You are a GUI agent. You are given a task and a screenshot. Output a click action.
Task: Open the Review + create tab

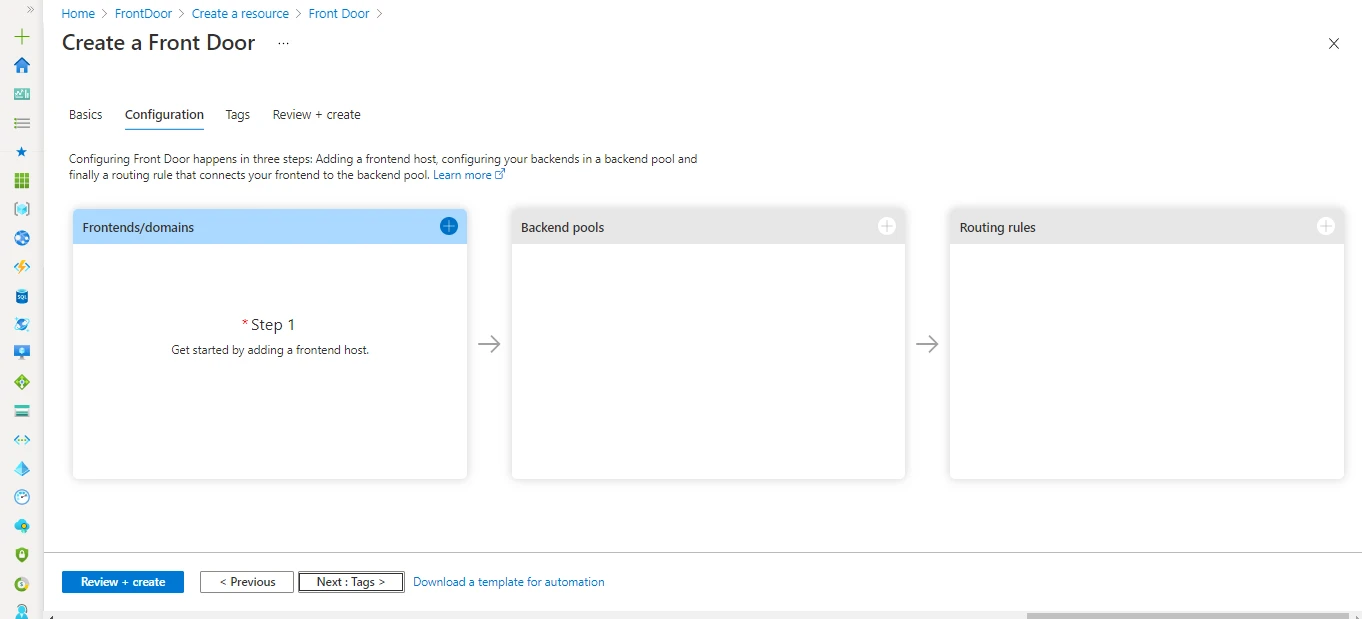click(x=316, y=115)
